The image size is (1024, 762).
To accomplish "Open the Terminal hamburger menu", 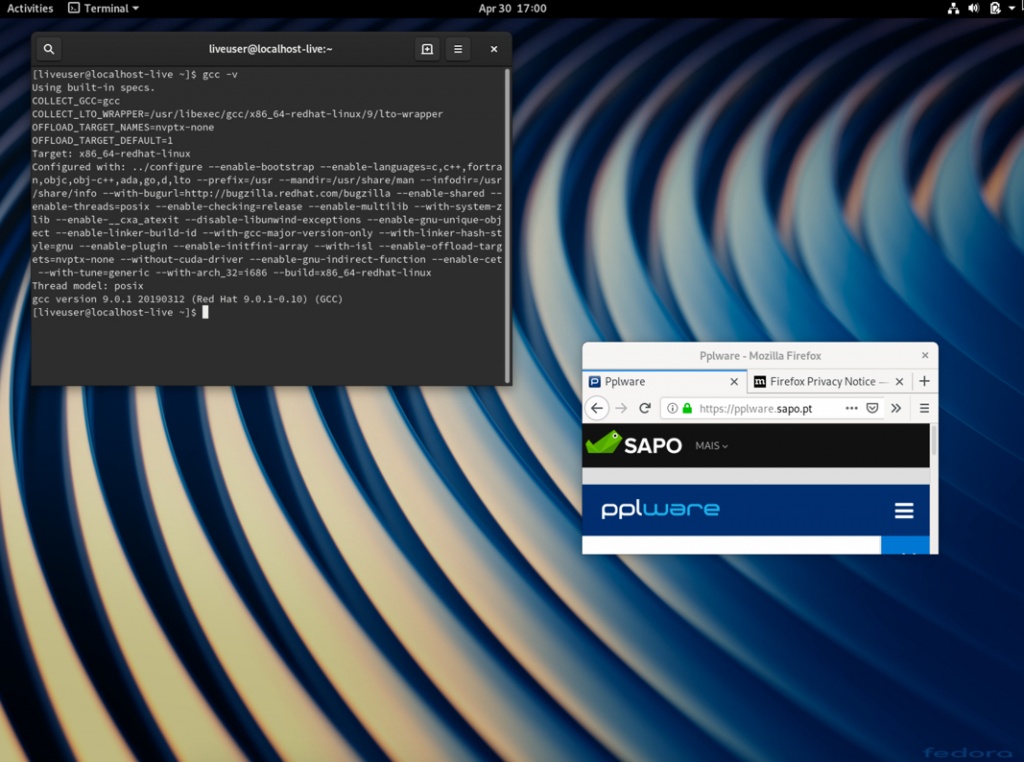I will 457,48.
